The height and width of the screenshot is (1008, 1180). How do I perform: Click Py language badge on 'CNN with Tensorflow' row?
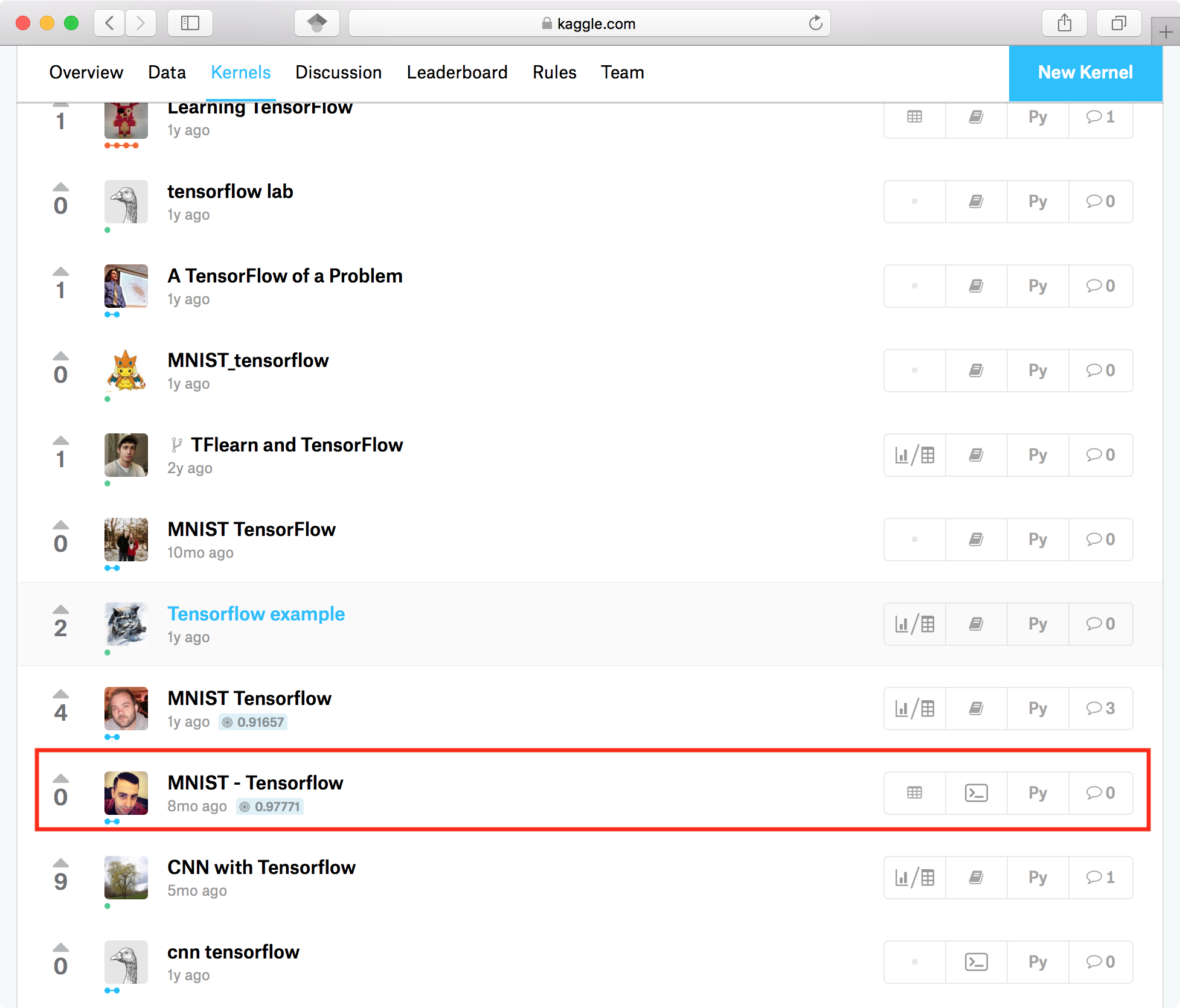tap(1037, 877)
